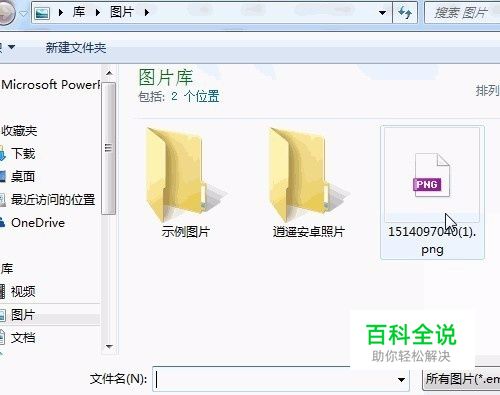
Task: Click the pictures library icon in address bar
Action: coord(42,13)
